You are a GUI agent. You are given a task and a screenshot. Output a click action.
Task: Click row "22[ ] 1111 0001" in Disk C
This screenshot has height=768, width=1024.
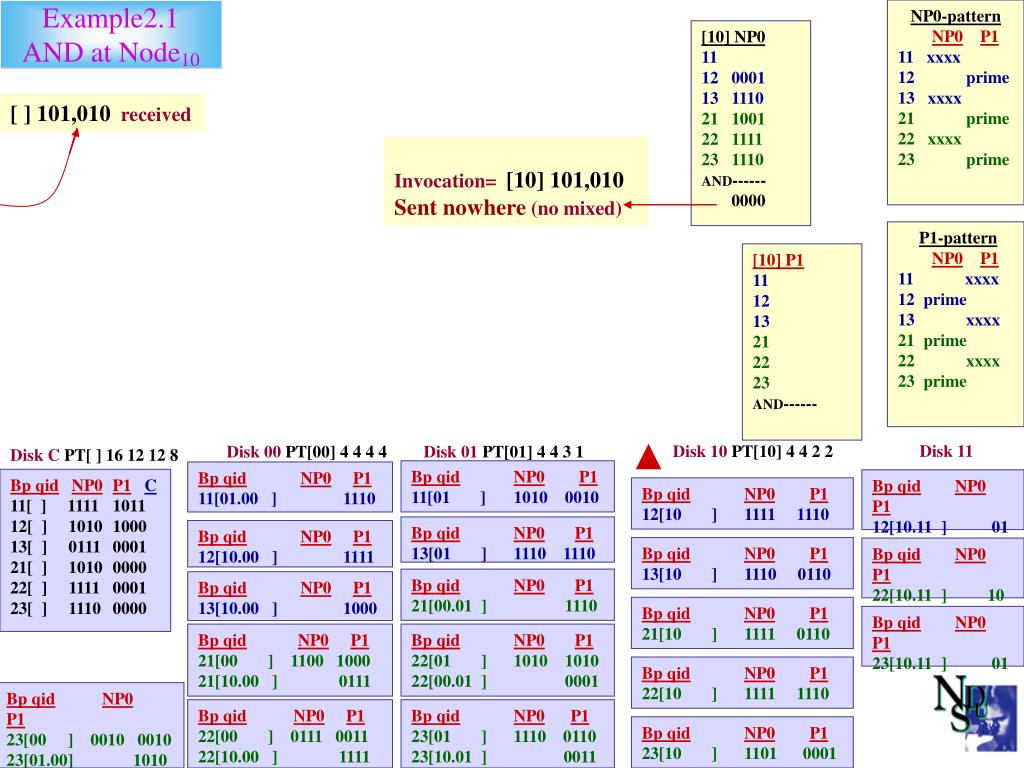point(78,588)
